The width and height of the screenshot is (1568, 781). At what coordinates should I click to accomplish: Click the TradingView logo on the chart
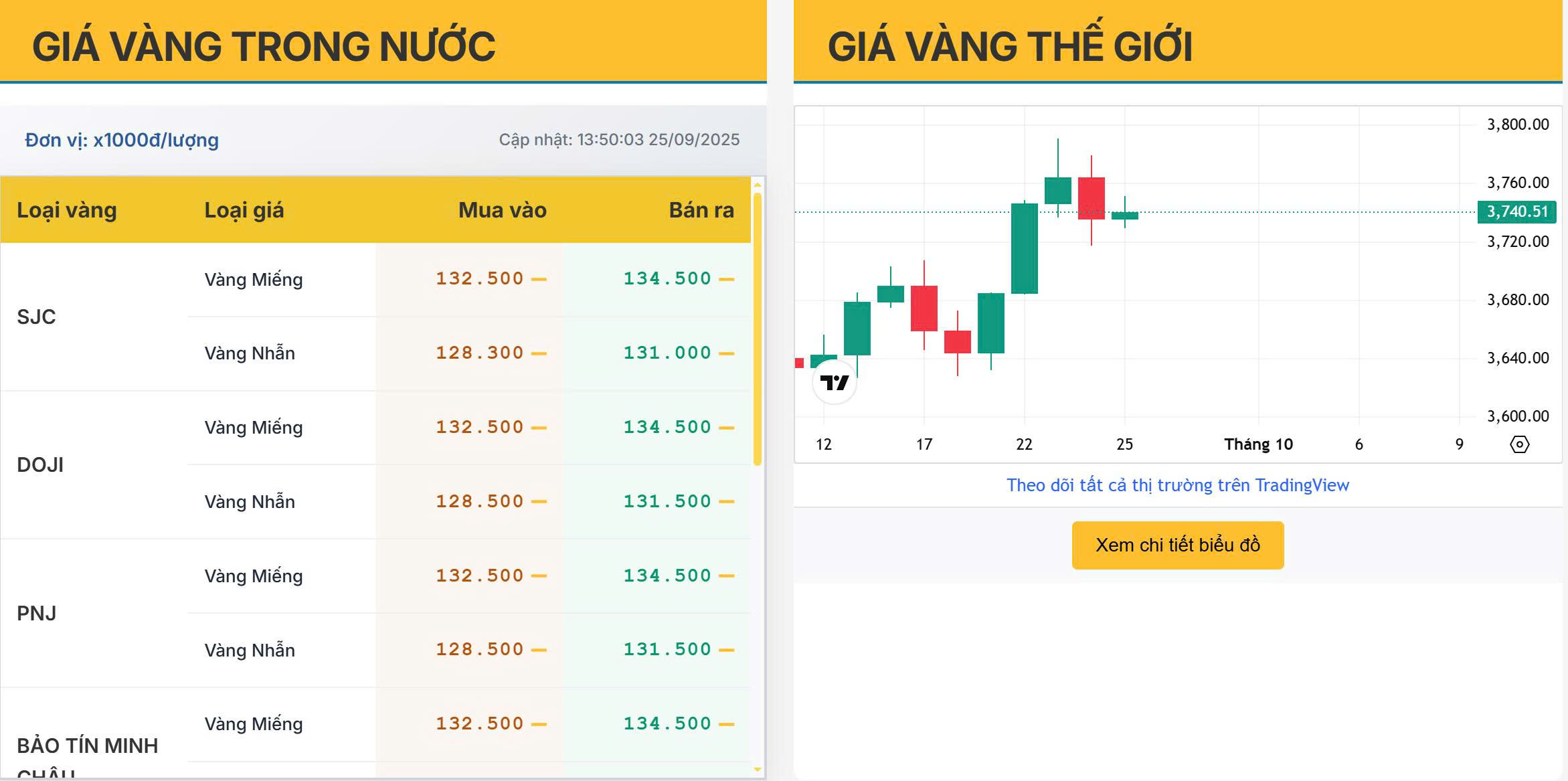coord(834,383)
